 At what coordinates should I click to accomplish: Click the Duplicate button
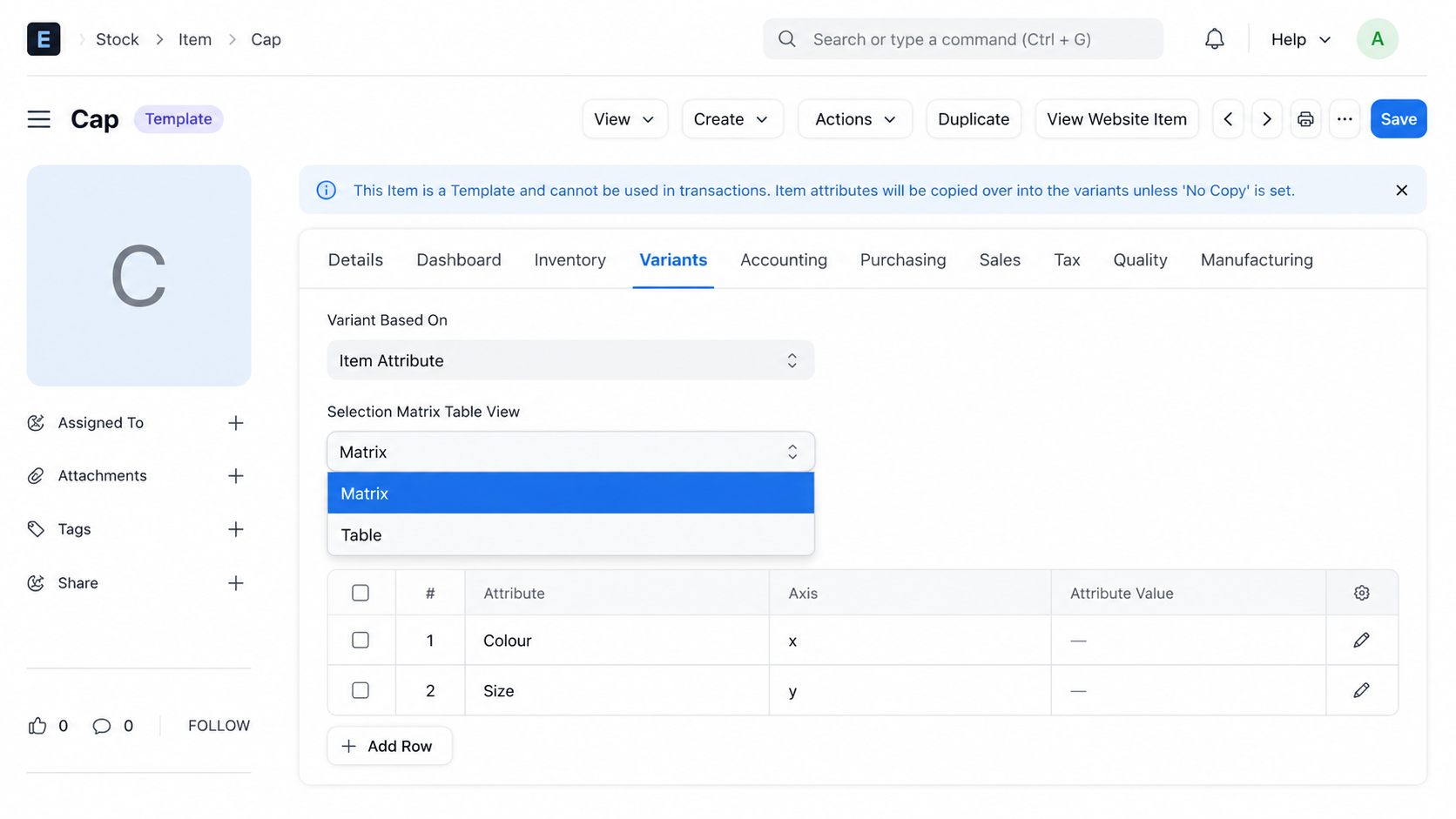pos(974,119)
